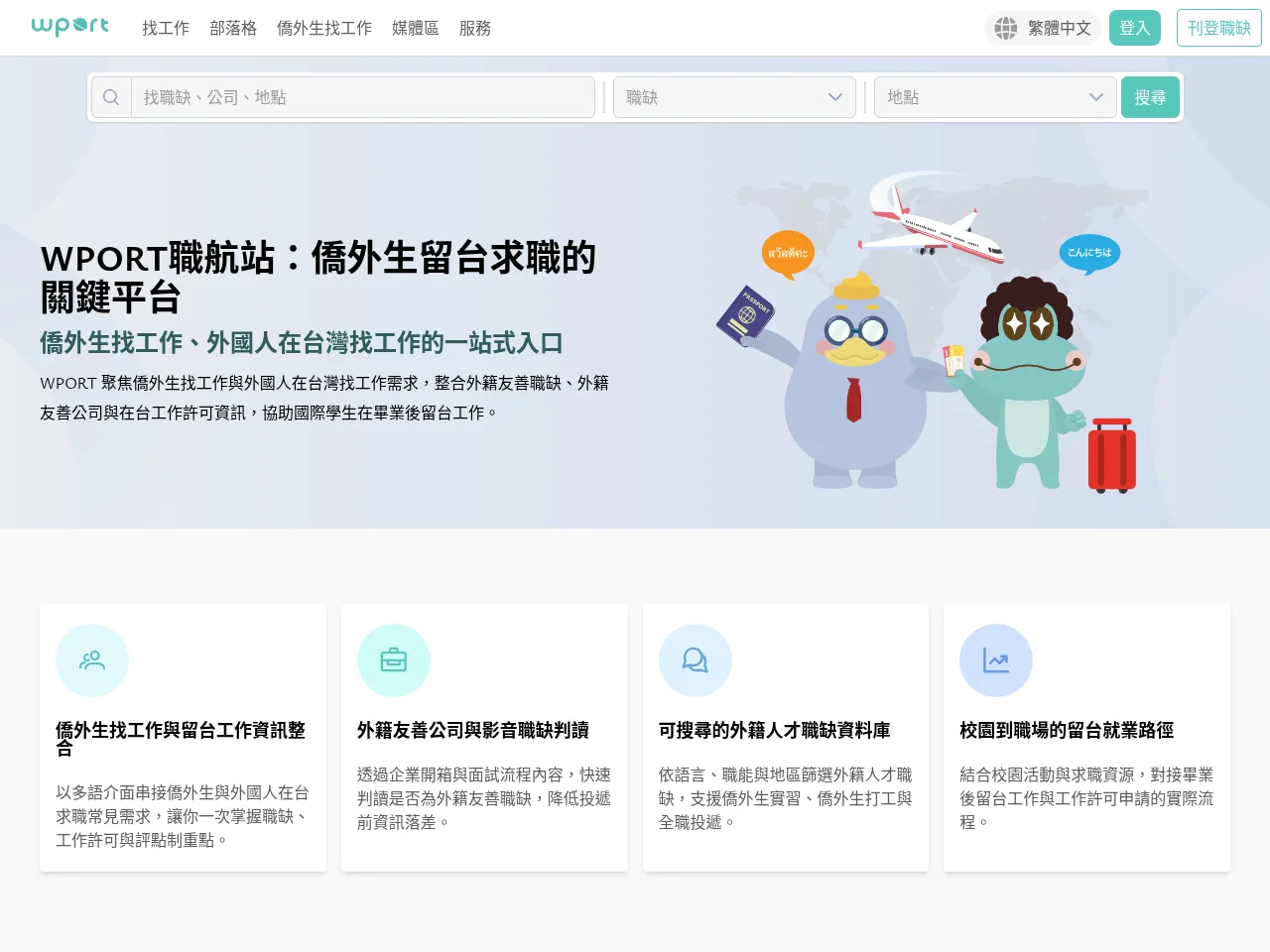The image size is (1270, 952).
Task: Click the passport held by the blue mascot
Action: pyautogui.click(x=746, y=314)
